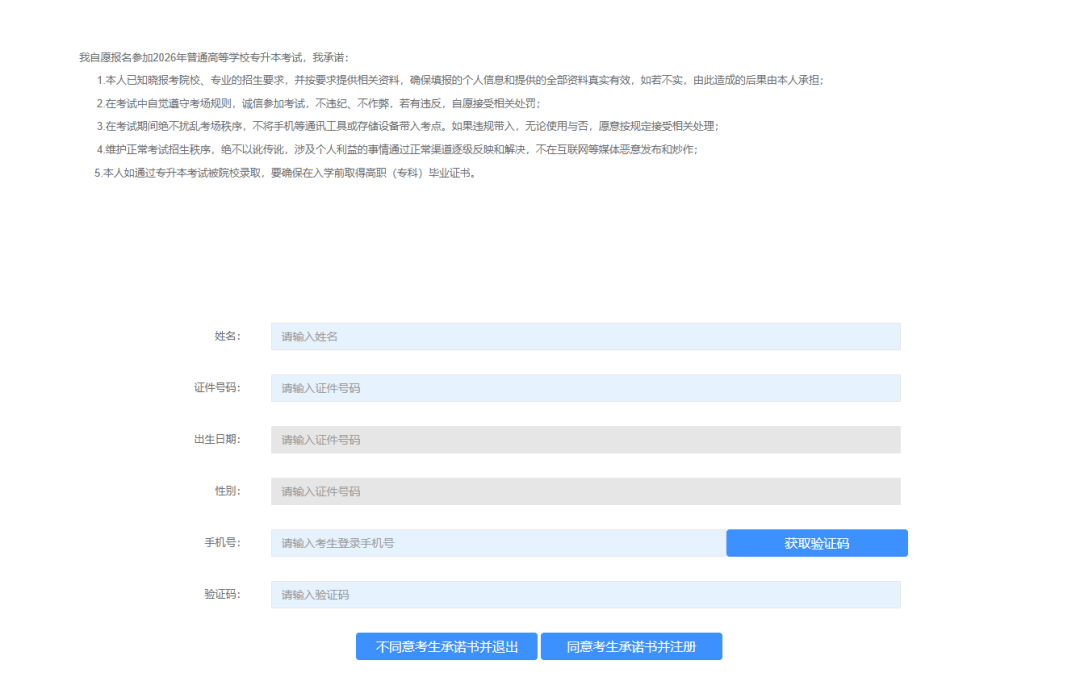The height and width of the screenshot is (677, 1080).
Task: Click the 出生日期 field label
Action: click(x=217, y=440)
